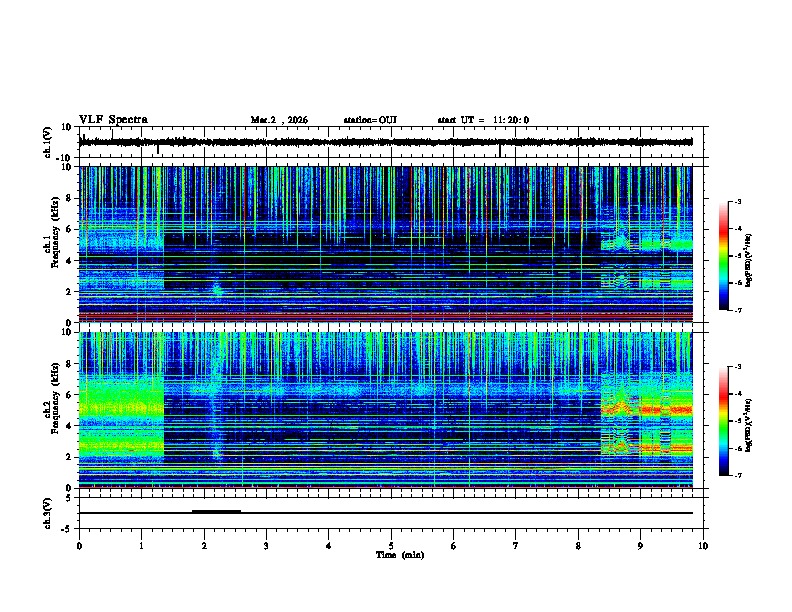
Task: Click the "-4" label on ch.2 colorbar
Action: point(737,394)
